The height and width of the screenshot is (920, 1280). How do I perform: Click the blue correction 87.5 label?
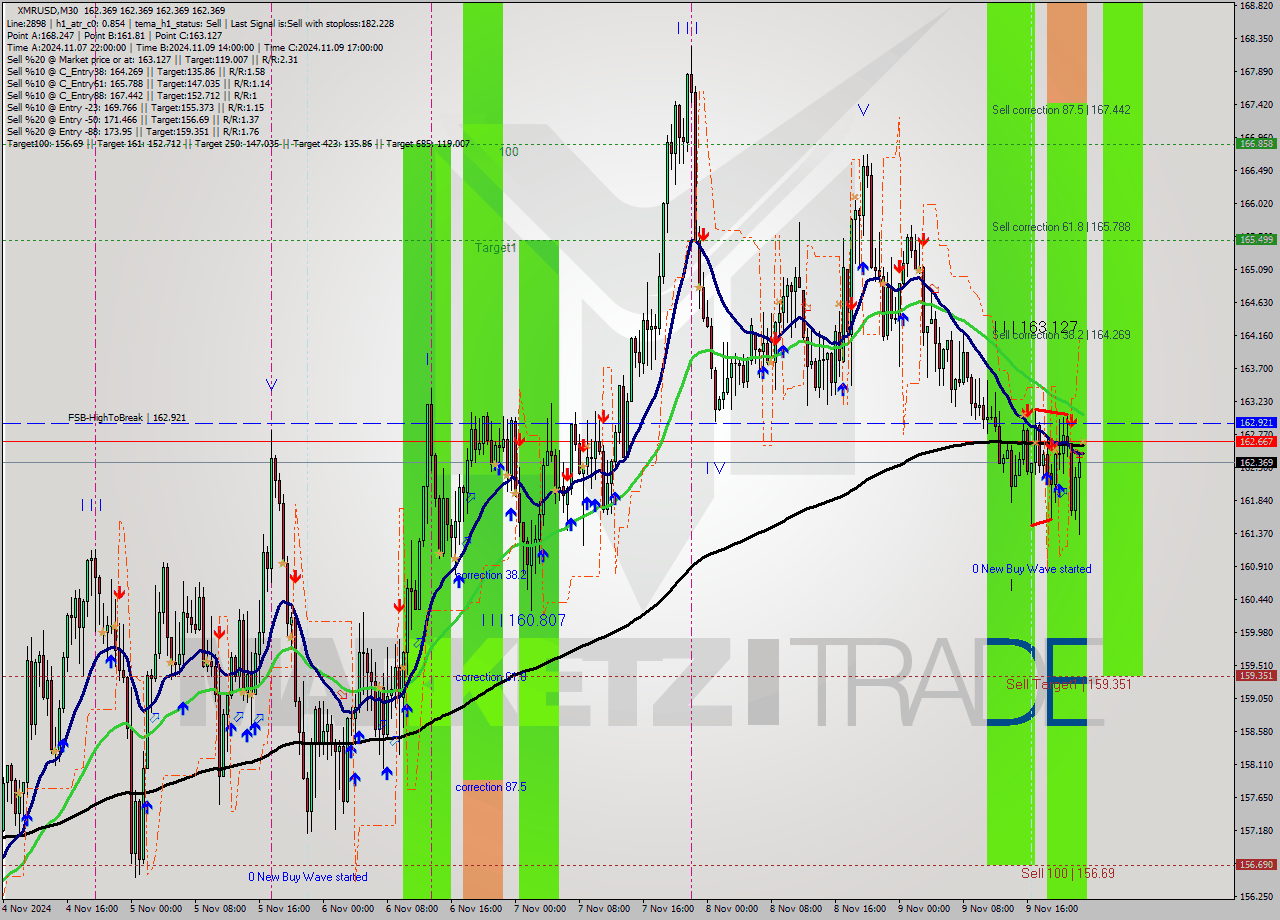pyautogui.click(x=491, y=787)
